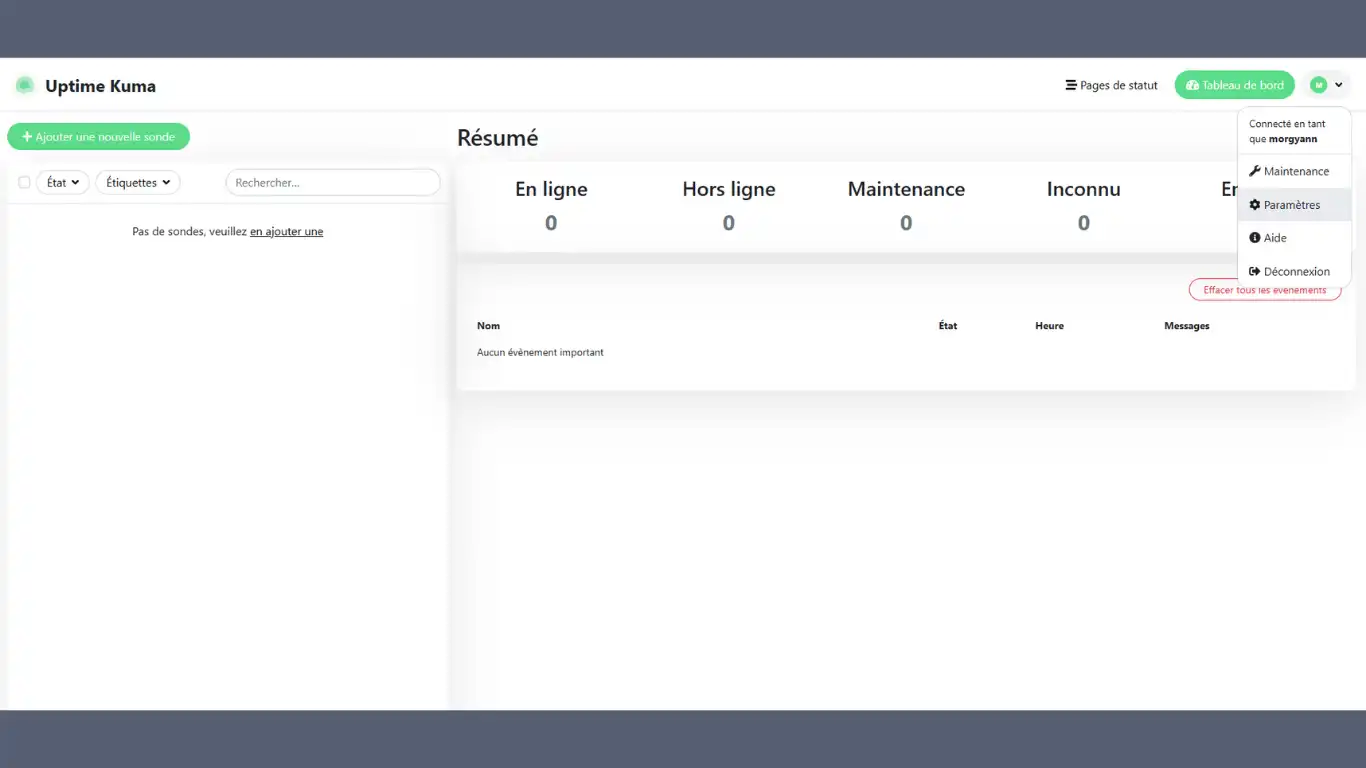The image size is (1366, 768).
Task: Open Paramètres via the gear icon
Action: pos(1255,205)
